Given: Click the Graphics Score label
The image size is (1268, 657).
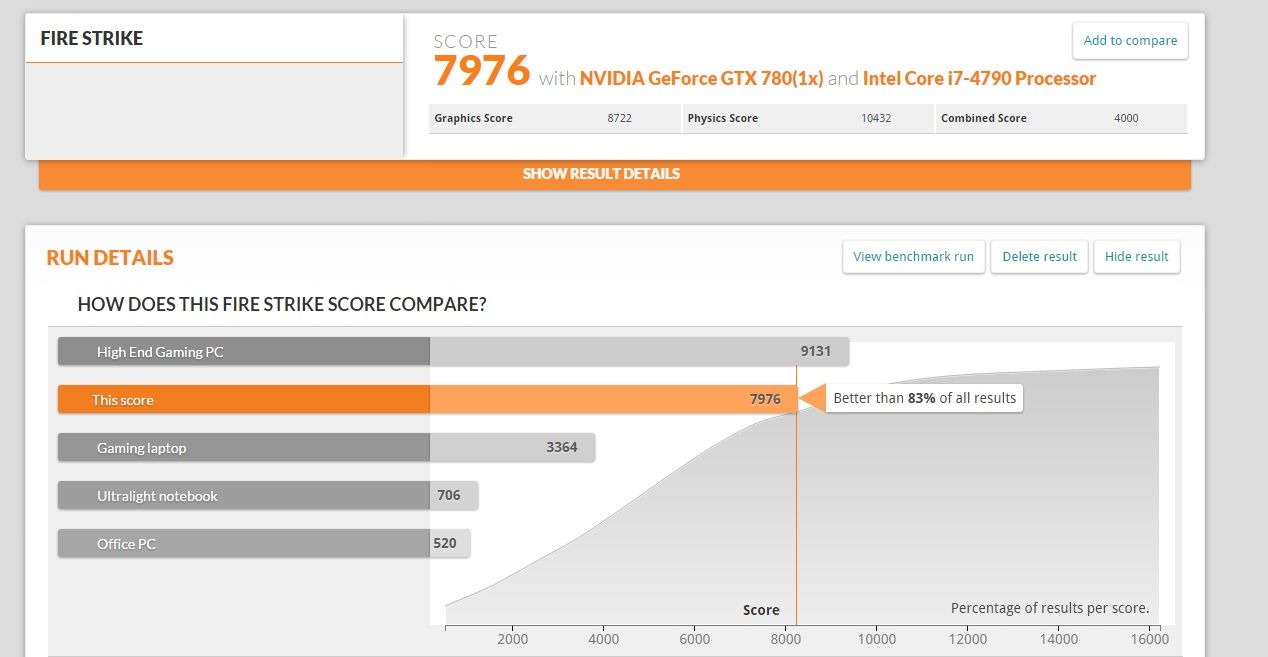Looking at the screenshot, I should coord(473,118).
